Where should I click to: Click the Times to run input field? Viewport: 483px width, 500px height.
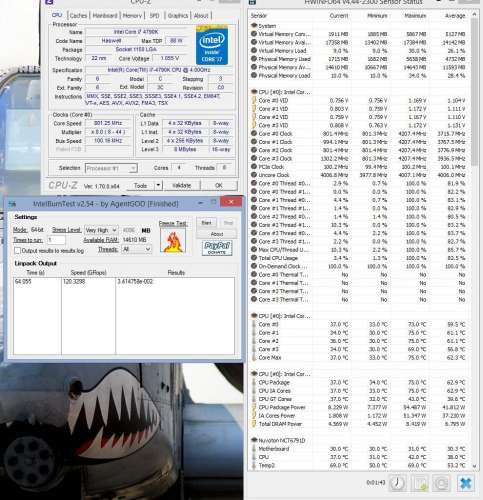click(x=56, y=240)
